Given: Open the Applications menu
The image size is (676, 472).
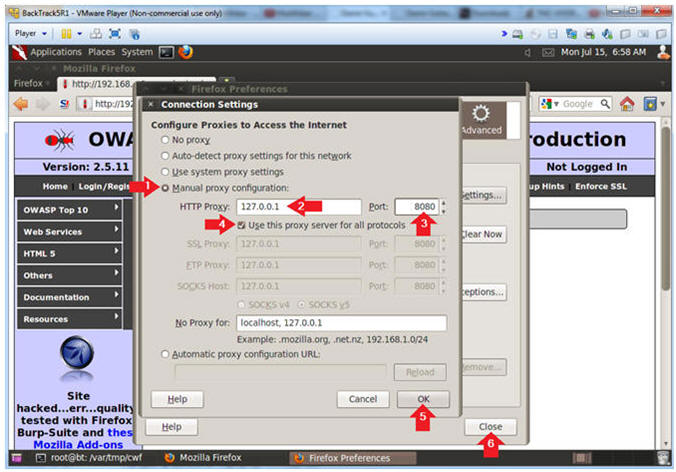Looking at the screenshot, I should (56, 52).
